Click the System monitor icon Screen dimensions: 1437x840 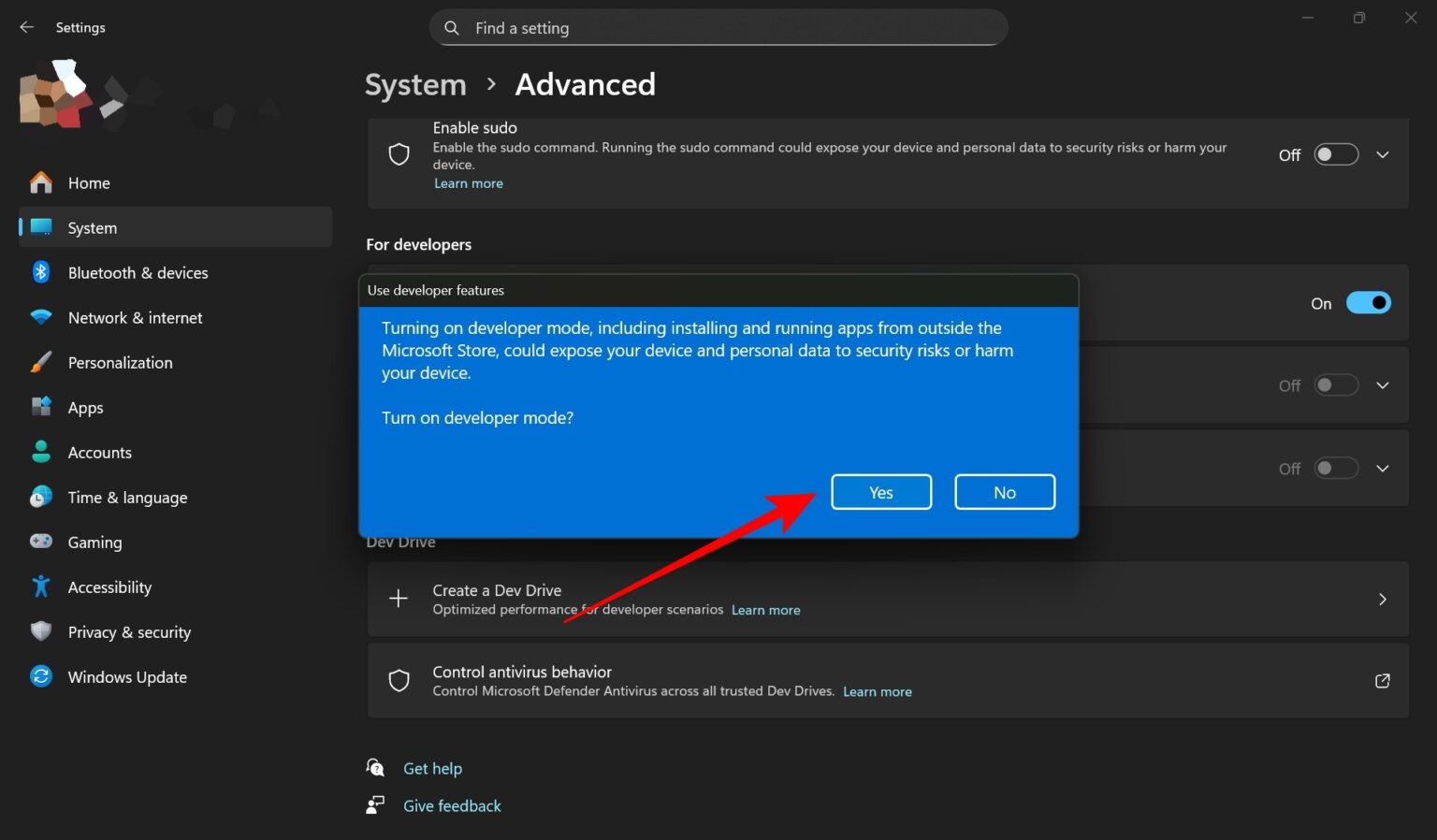[x=41, y=227]
